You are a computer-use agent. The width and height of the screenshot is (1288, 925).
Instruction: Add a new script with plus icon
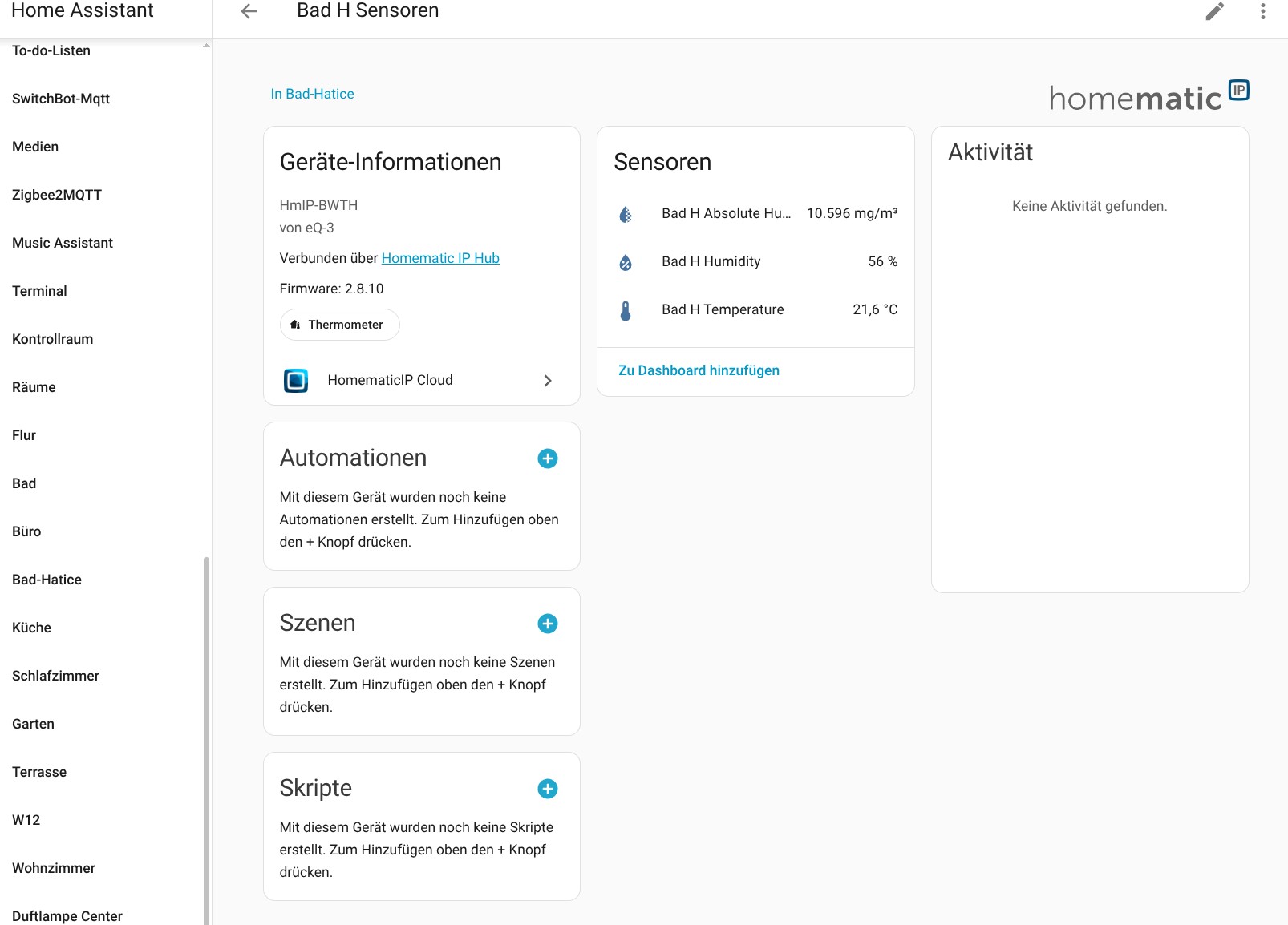[547, 789]
